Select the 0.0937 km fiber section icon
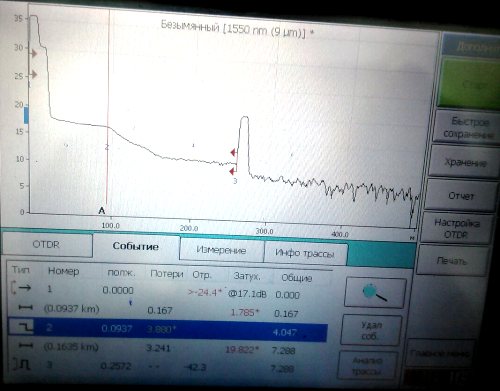500x391 pixels. tap(25, 308)
